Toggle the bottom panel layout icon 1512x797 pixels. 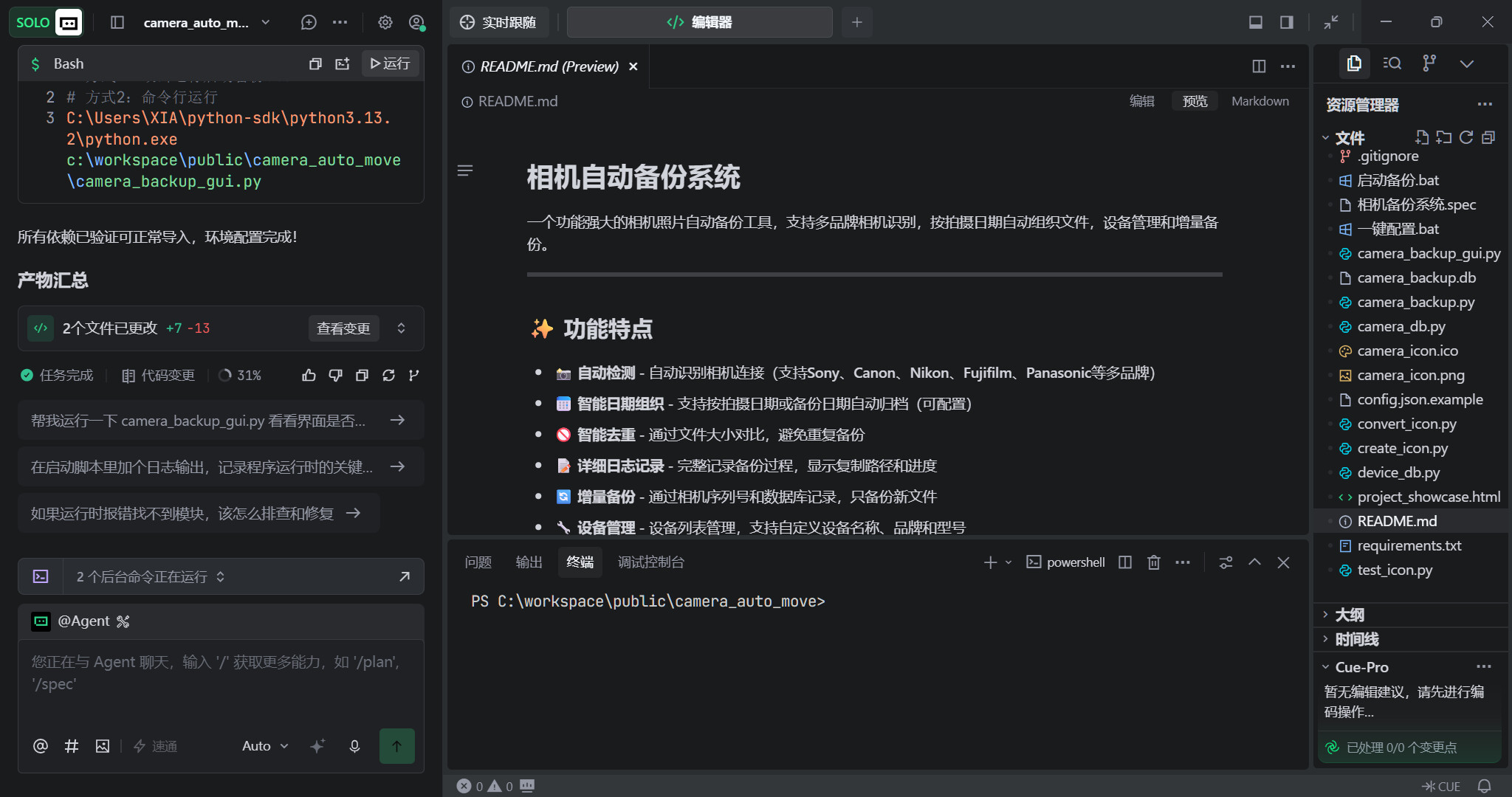[1256, 22]
